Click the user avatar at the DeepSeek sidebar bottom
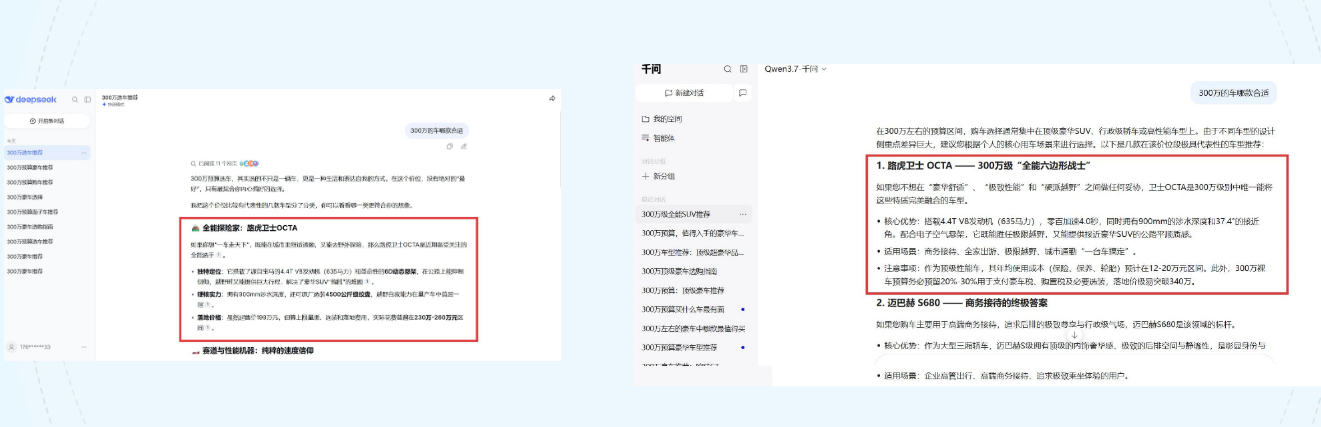The height and width of the screenshot is (427, 1321). 11,346
